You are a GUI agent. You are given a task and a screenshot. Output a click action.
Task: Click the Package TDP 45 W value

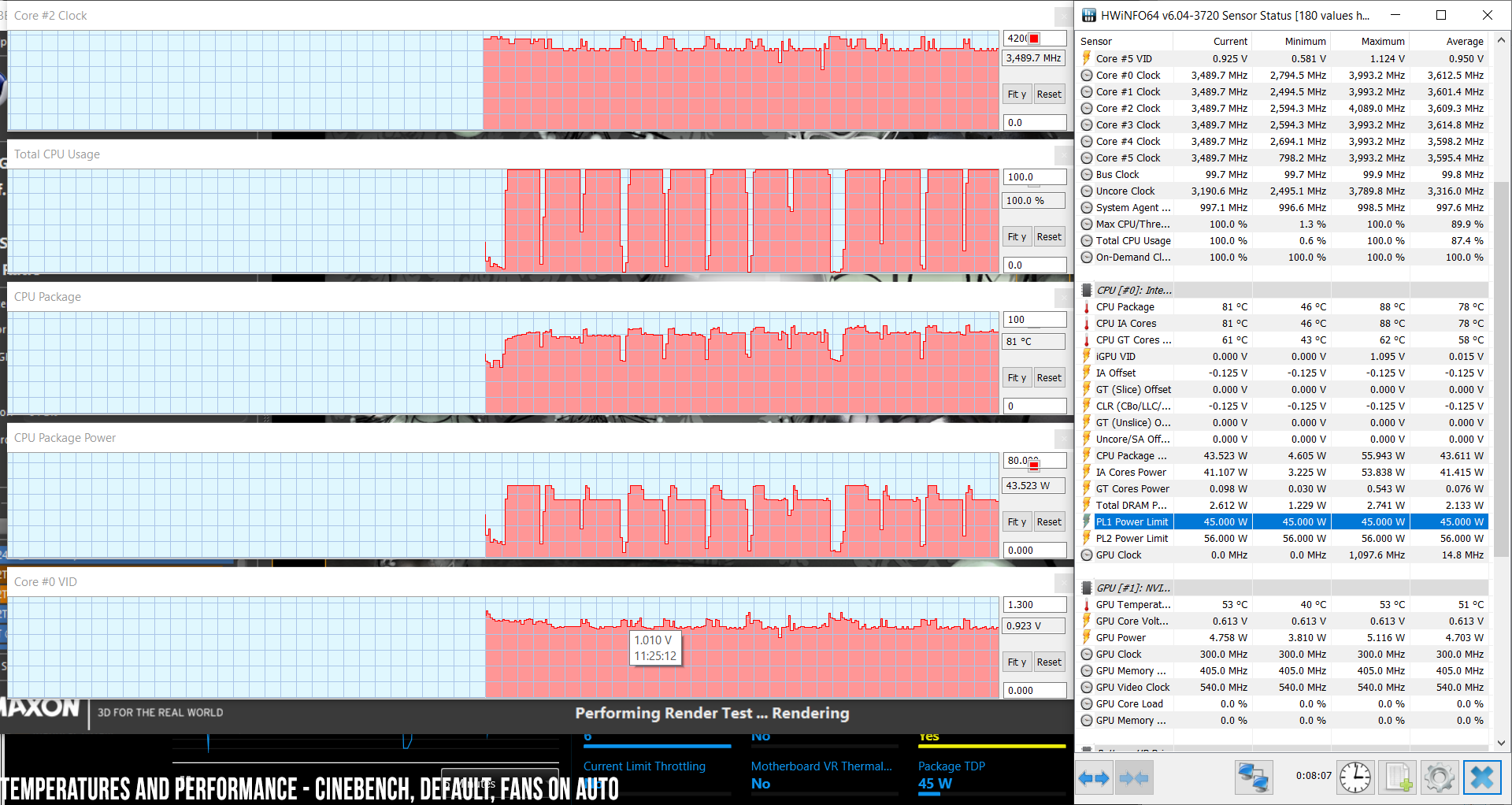(x=935, y=784)
